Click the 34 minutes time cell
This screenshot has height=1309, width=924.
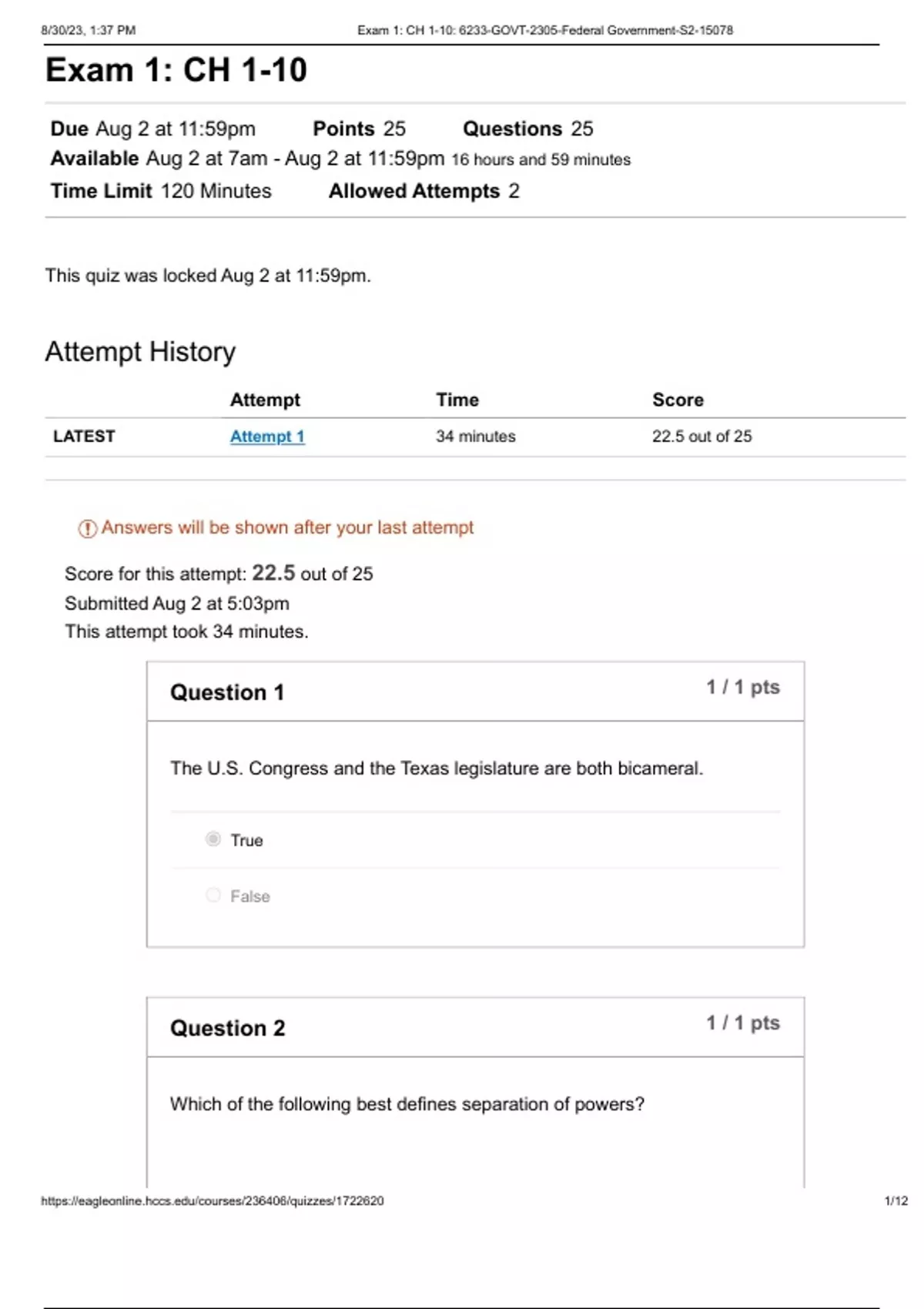point(475,437)
